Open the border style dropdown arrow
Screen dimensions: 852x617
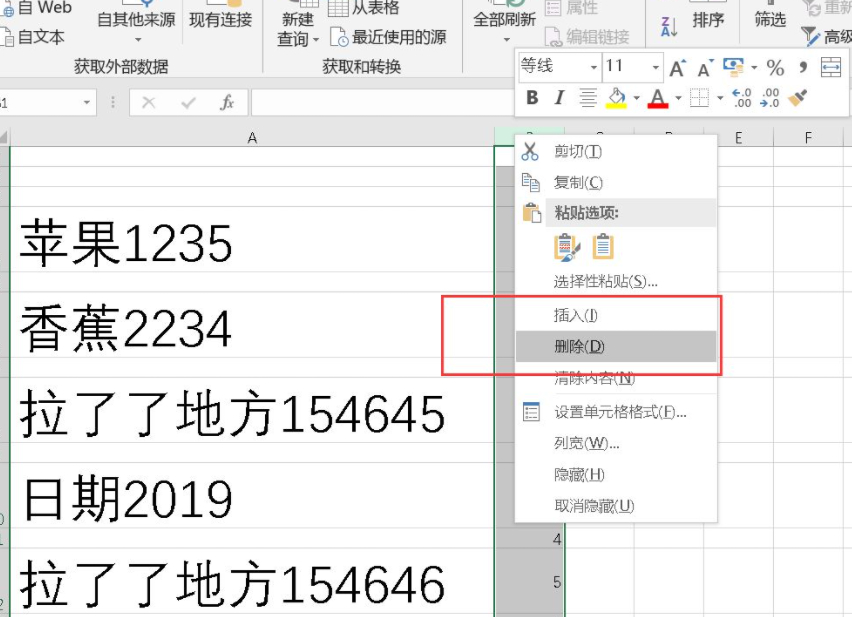pyautogui.click(x=720, y=96)
